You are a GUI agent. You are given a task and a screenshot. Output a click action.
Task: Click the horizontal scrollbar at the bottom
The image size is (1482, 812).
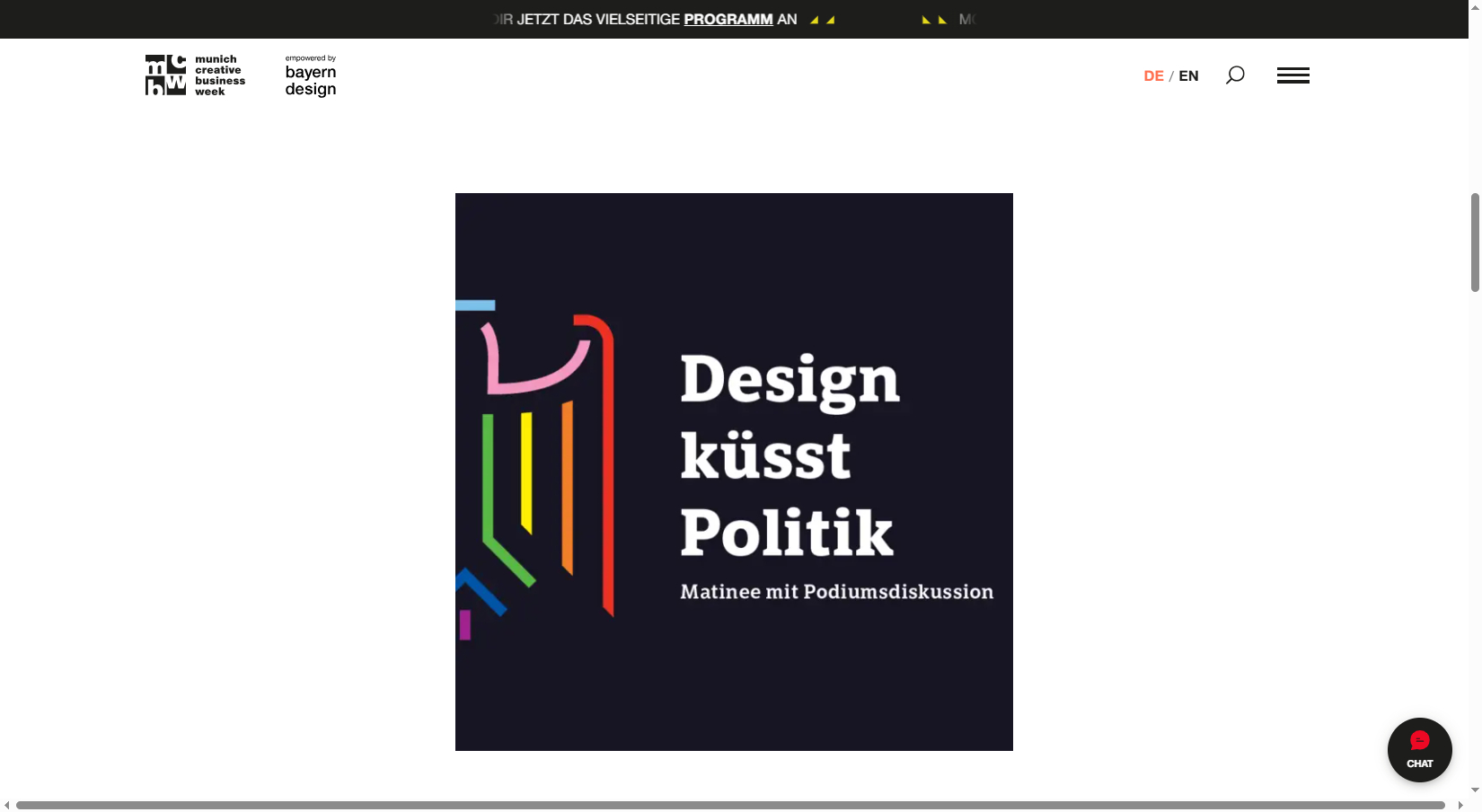tap(730, 806)
